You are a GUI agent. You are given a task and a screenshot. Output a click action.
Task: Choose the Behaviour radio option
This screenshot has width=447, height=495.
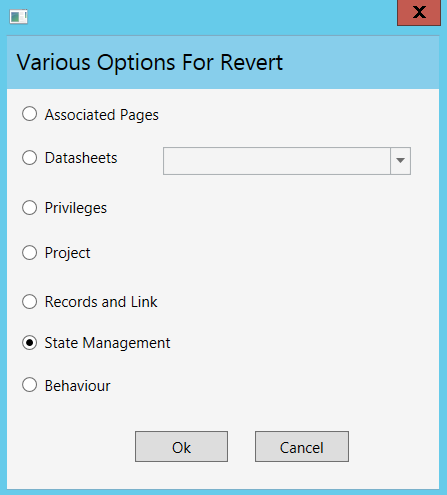(x=30, y=385)
